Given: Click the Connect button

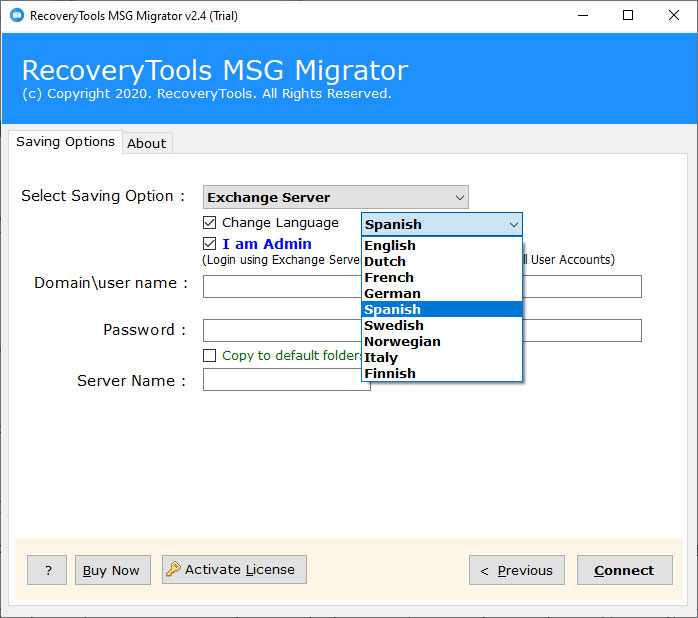Looking at the screenshot, I should (x=625, y=570).
